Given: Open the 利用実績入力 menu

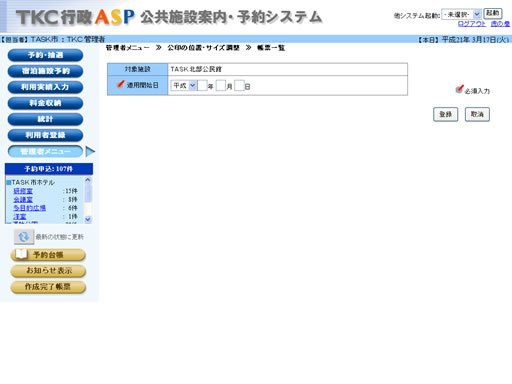Looking at the screenshot, I should (45, 87).
